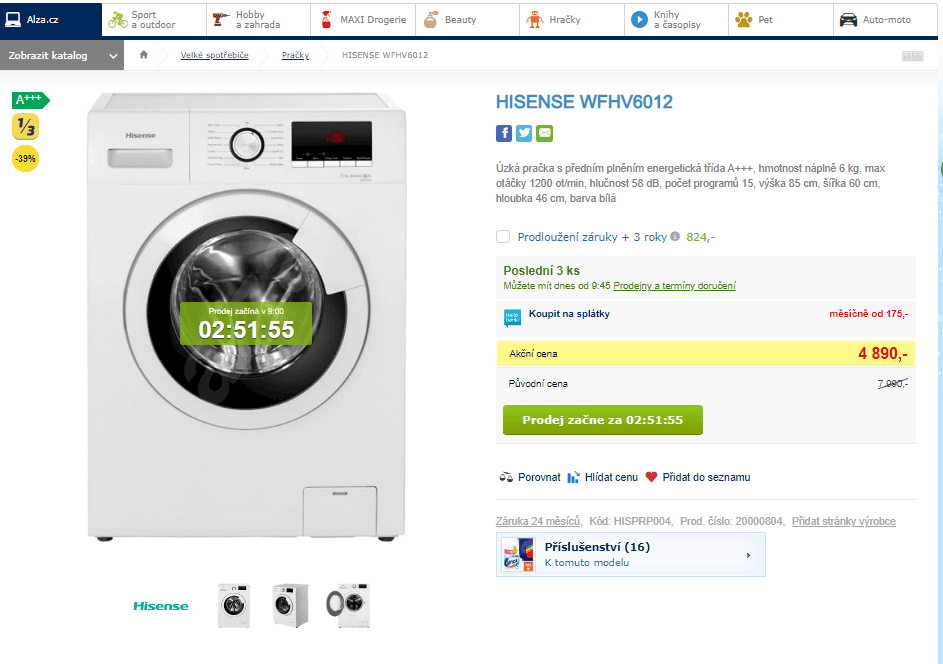Go to the home breadcrumb icon
The width and height of the screenshot is (943, 664).
pyautogui.click(x=144, y=55)
